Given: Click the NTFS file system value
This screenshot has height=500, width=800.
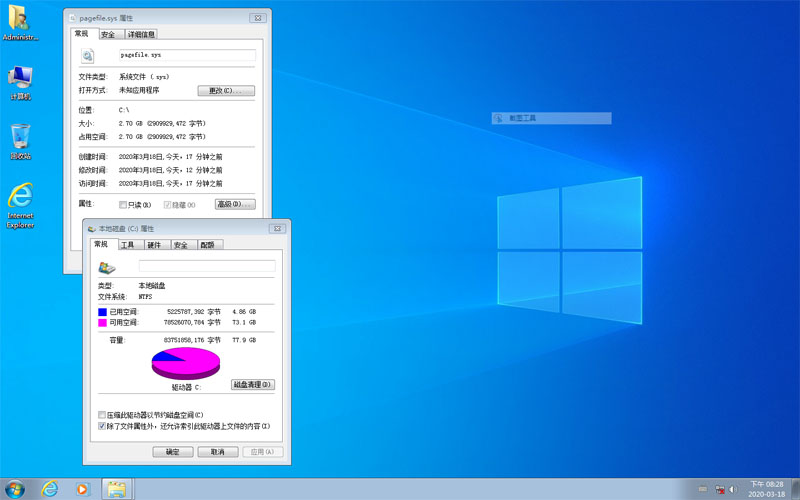Looking at the screenshot, I should (145, 296).
